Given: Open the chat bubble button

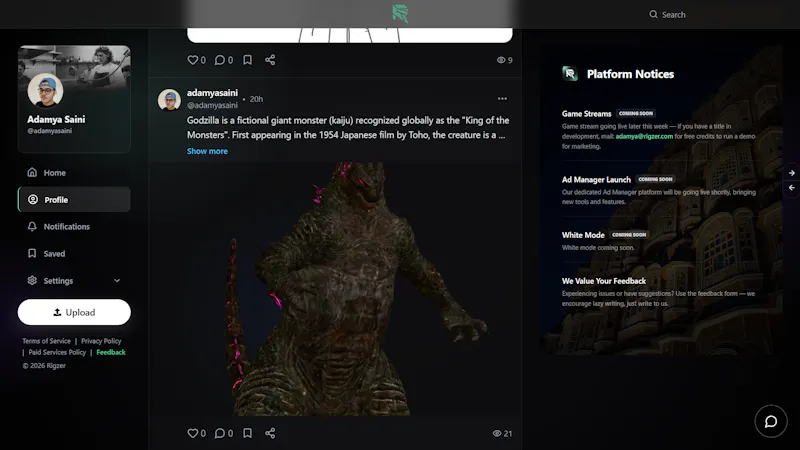Looking at the screenshot, I should [771, 421].
